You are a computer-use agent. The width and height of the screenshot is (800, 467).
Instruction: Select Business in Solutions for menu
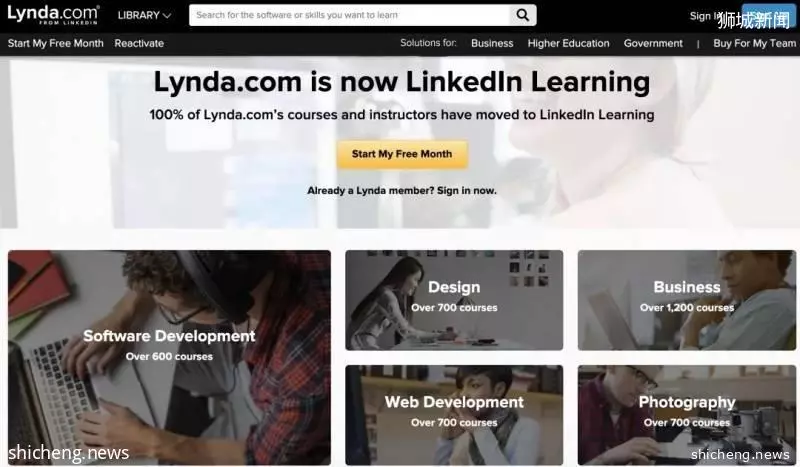[492, 43]
